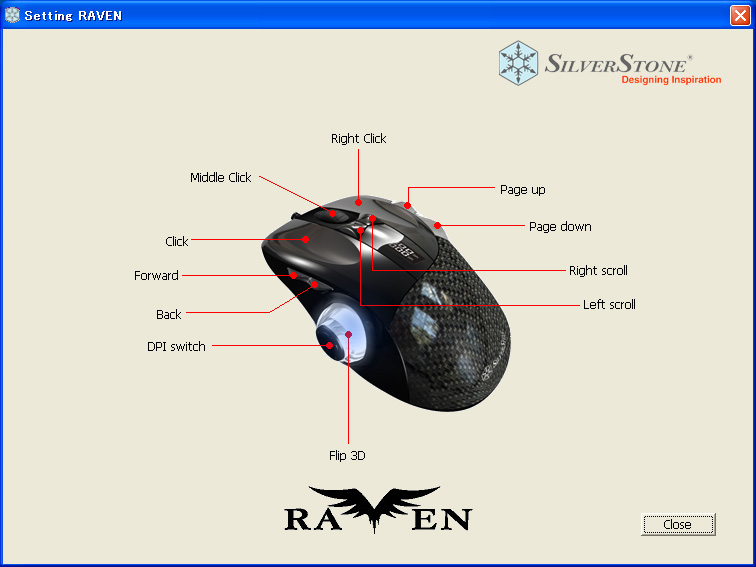Click the left Click button marker dot
The image size is (756, 567).
point(306,239)
